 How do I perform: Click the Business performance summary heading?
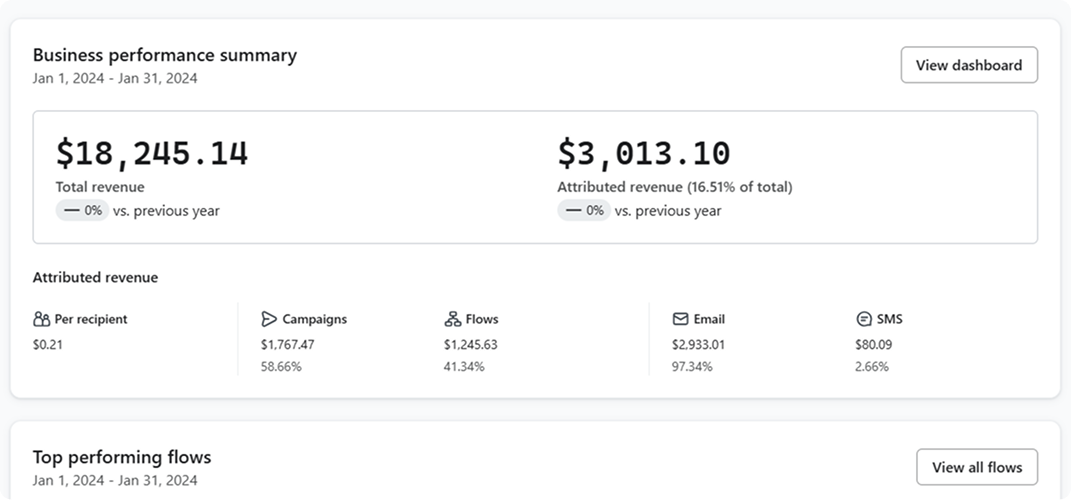[165, 55]
